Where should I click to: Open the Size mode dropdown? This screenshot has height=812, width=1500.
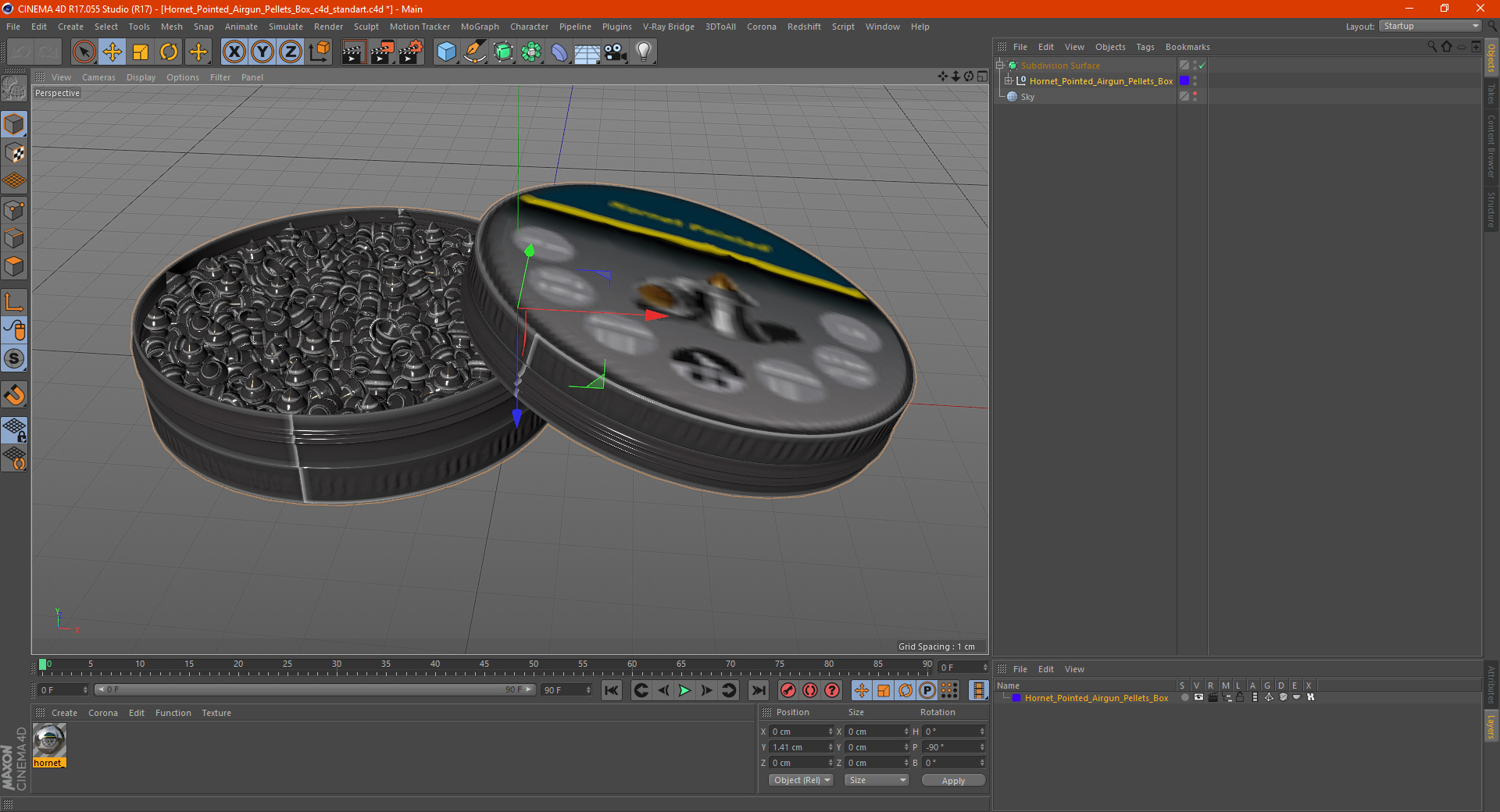point(877,780)
